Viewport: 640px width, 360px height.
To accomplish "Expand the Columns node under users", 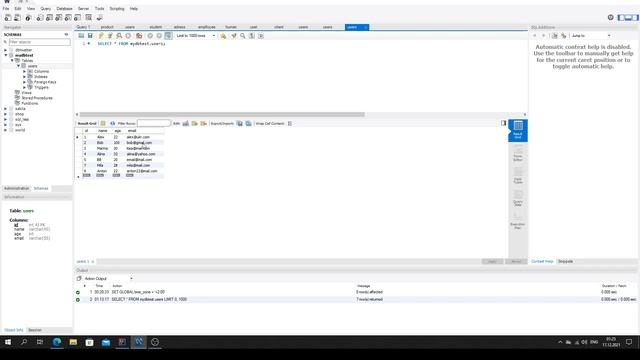I will pos(24,71).
